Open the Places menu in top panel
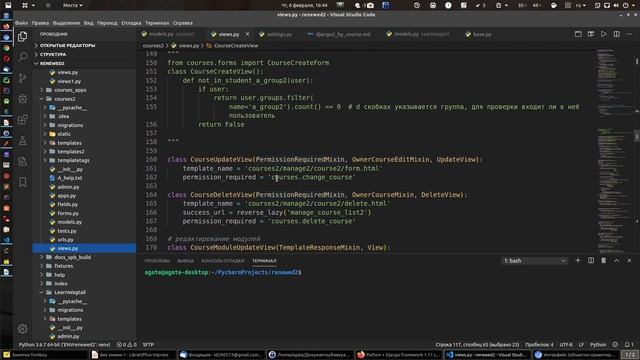Screen dimensions: 640x360 coord(72,5)
